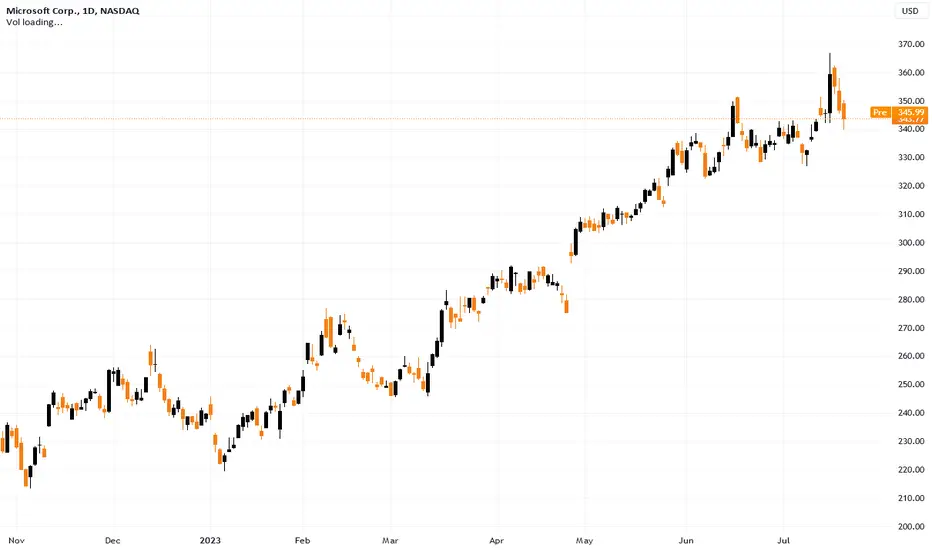Click the 345.99 current price label

[911, 112]
